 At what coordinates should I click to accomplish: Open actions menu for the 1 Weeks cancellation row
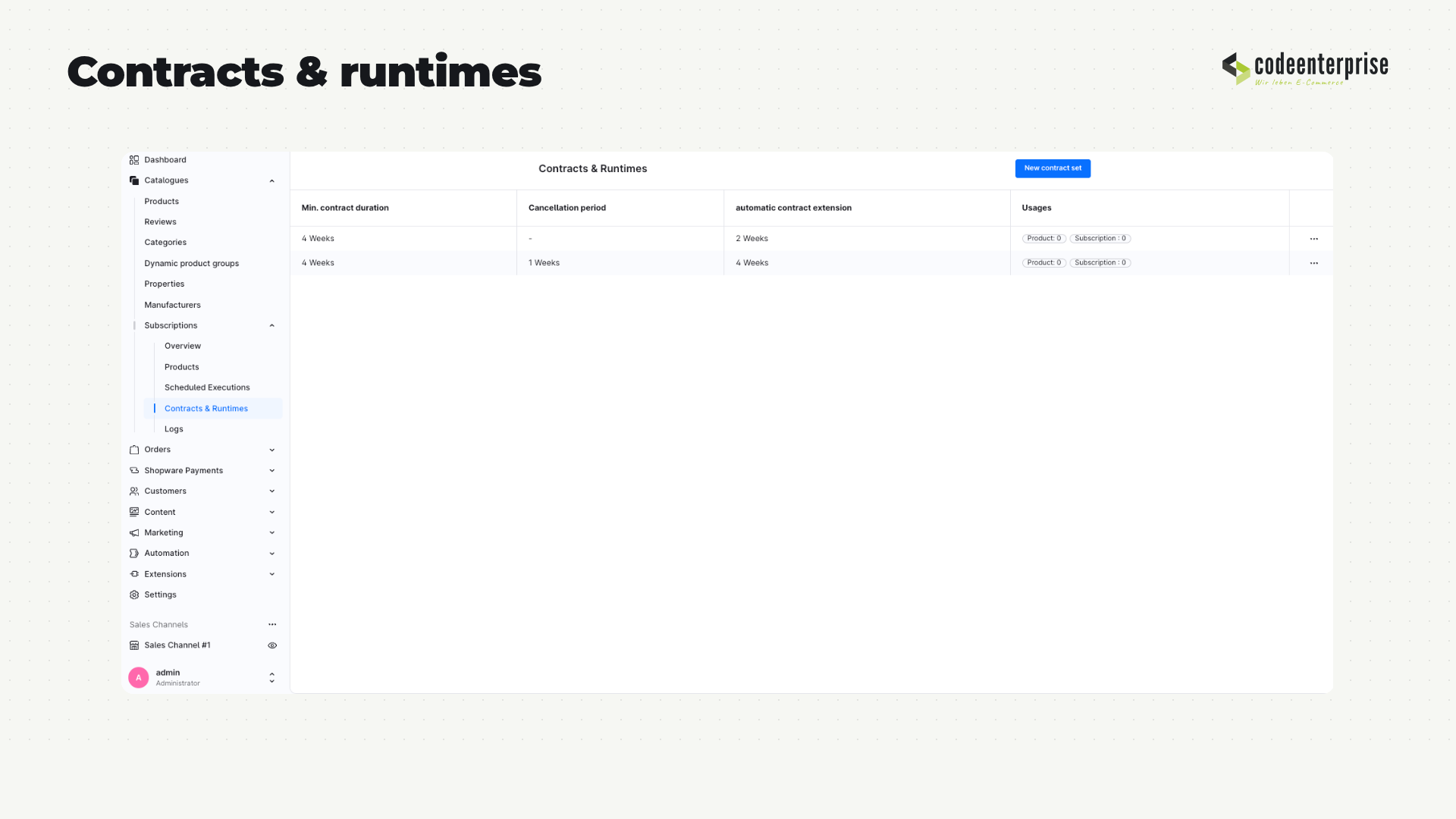coord(1314,263)
